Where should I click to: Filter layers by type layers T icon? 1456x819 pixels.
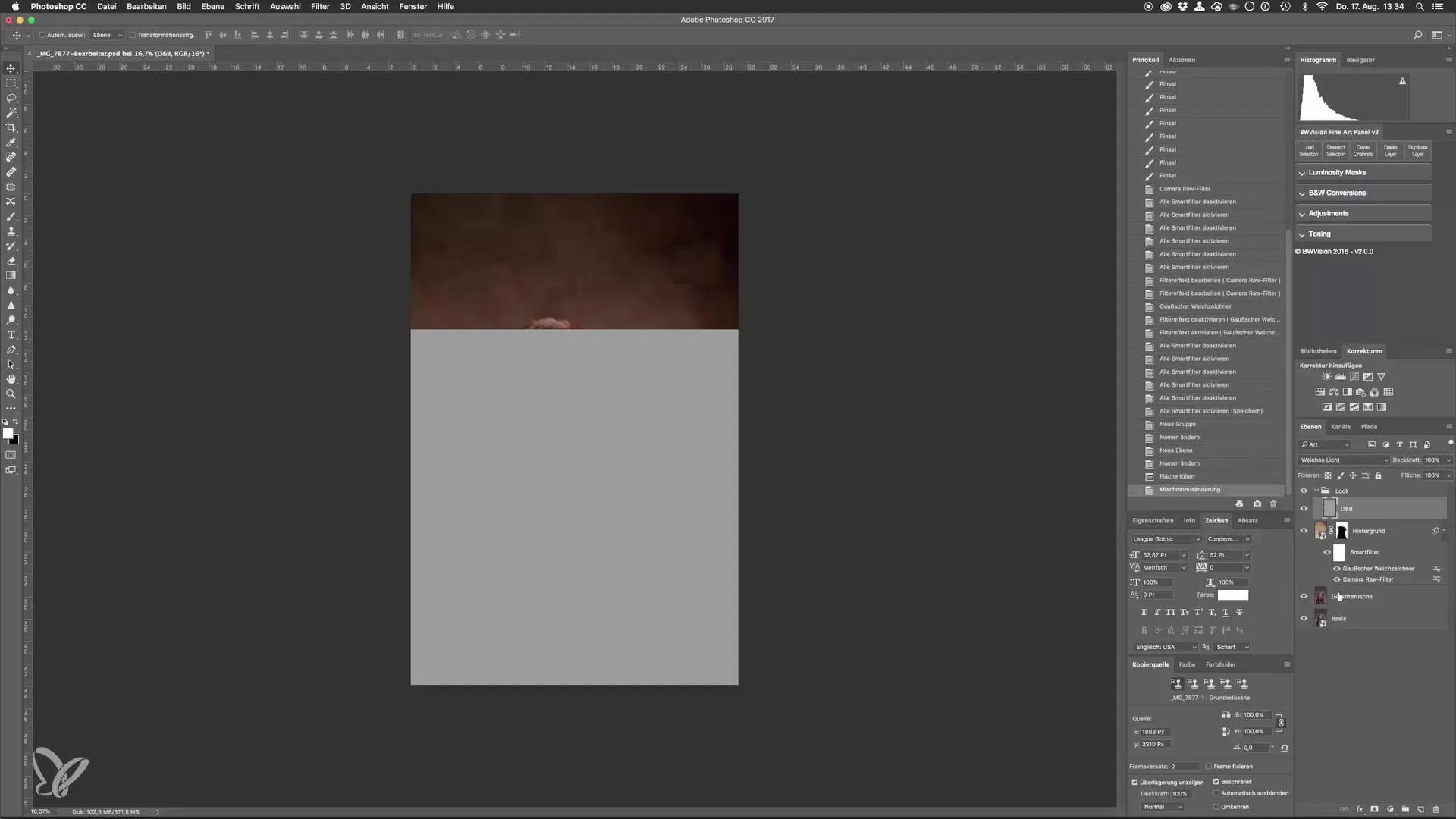tap(1399, 445)
